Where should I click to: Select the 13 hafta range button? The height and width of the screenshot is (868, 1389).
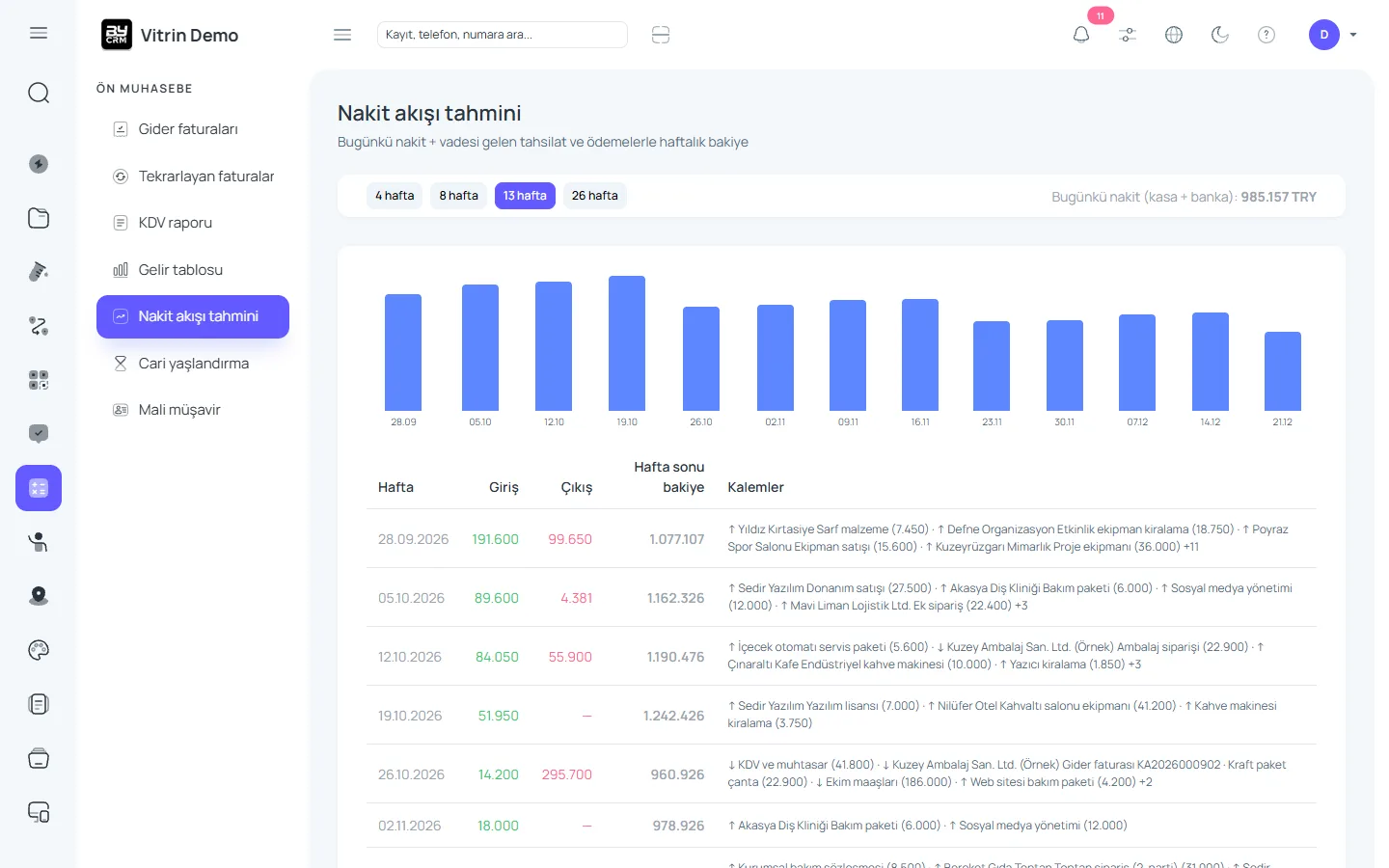[525, 196]
